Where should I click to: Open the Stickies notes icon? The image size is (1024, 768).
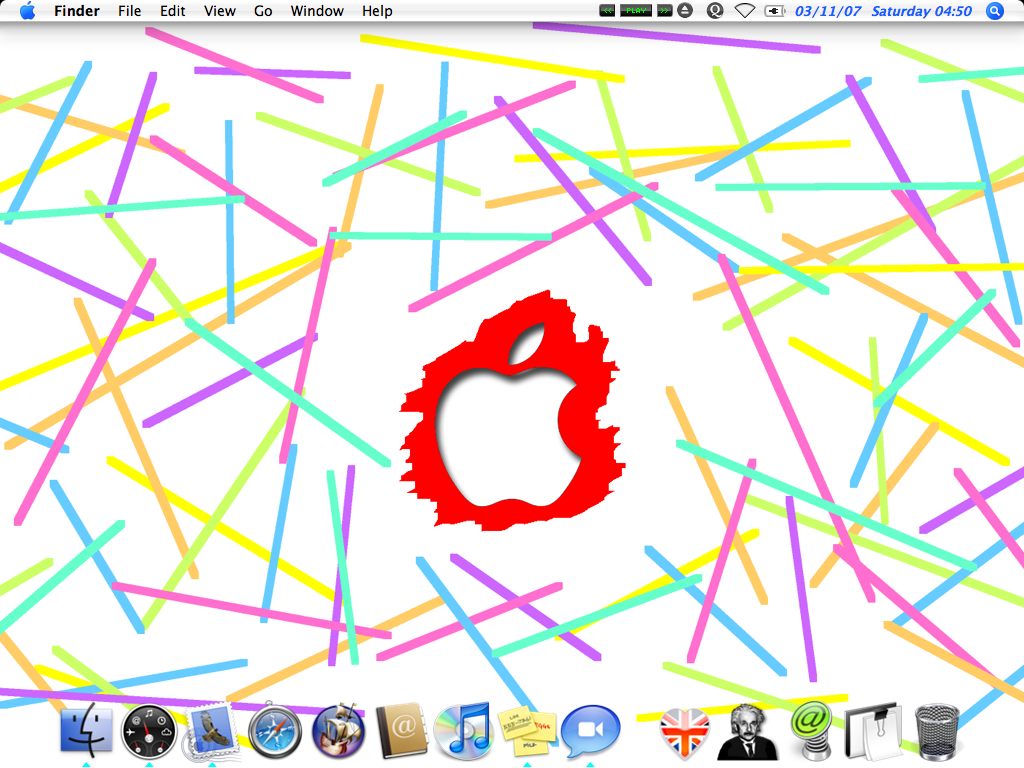click(x=527, y=731)
